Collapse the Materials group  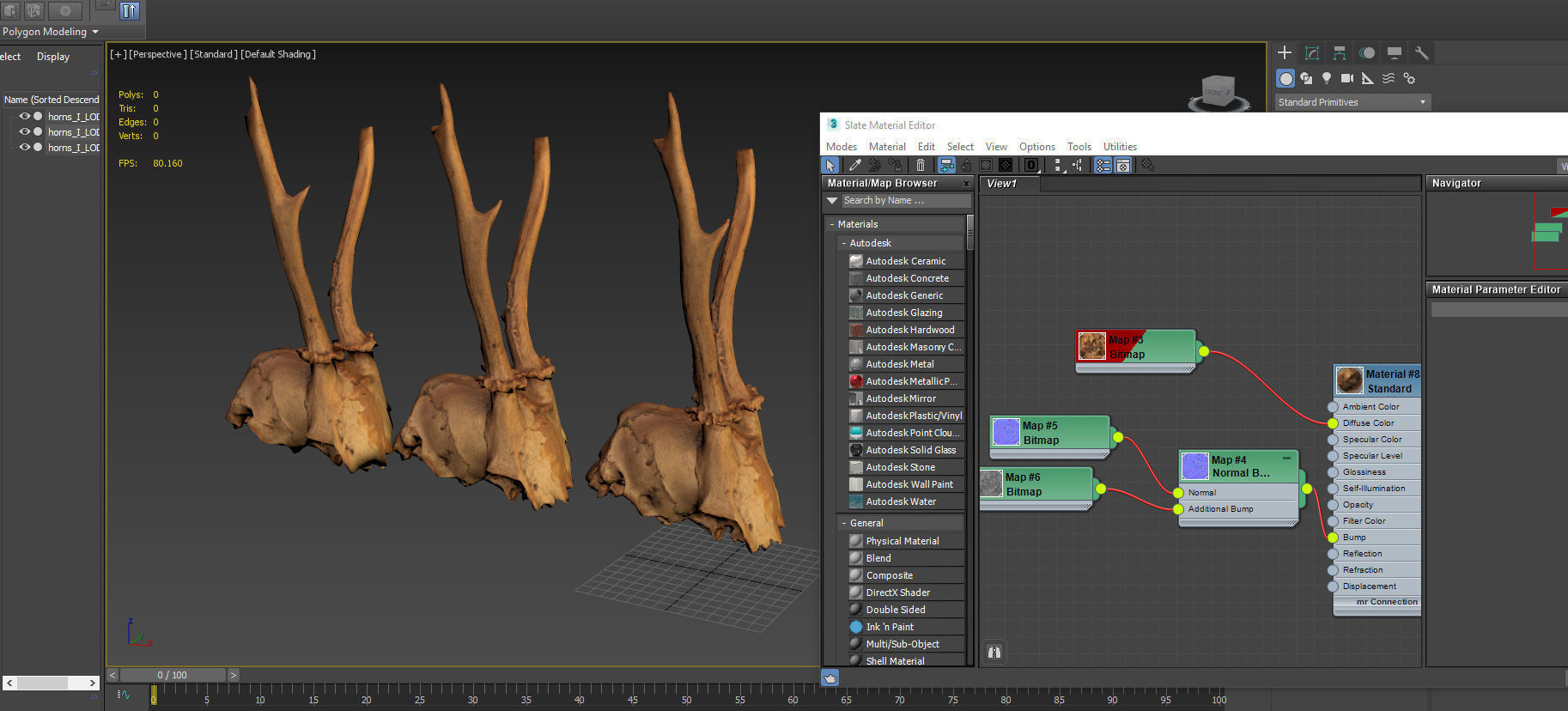832,224
